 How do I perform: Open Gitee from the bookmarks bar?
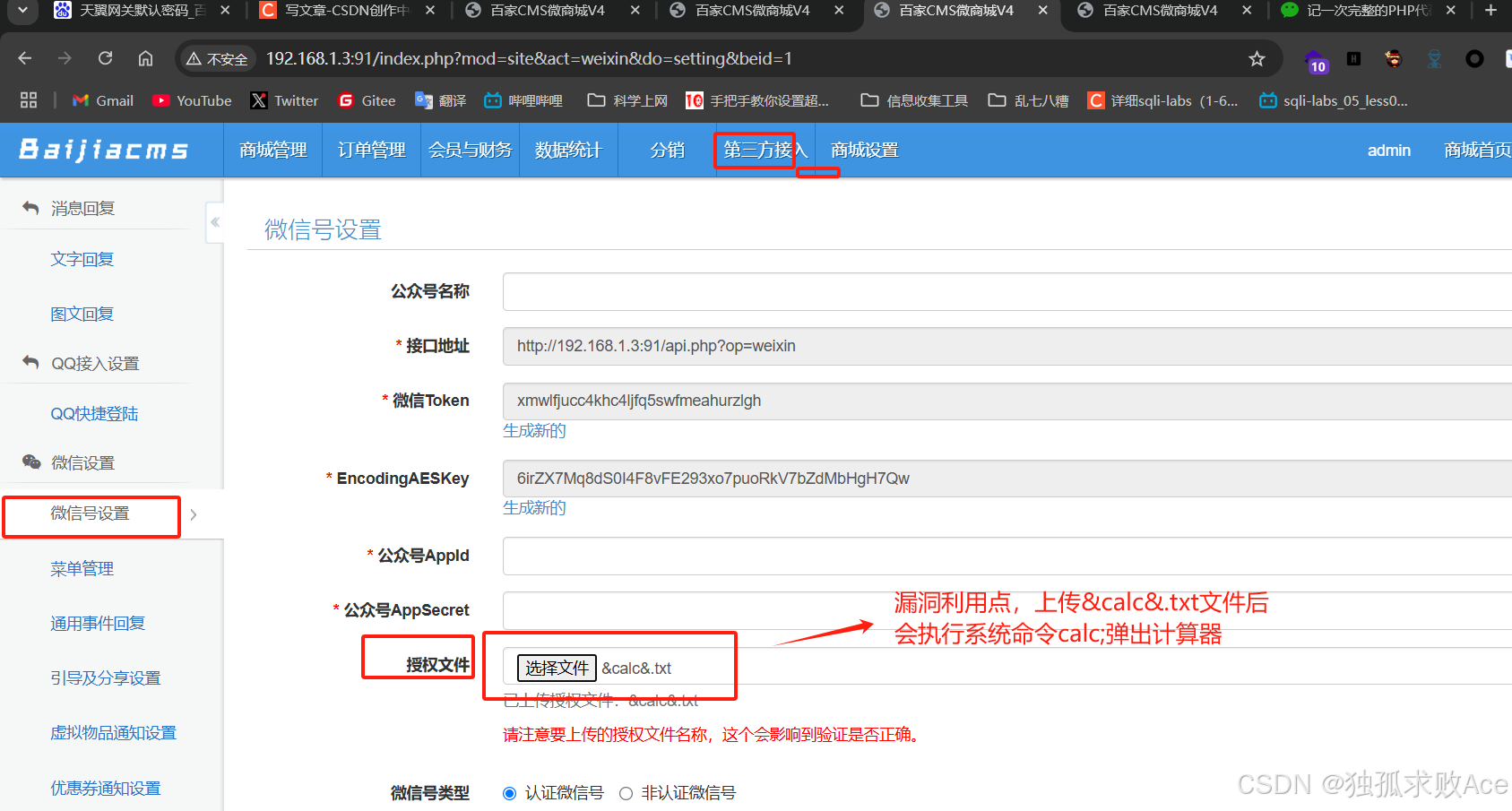click(x=366, y=100)
